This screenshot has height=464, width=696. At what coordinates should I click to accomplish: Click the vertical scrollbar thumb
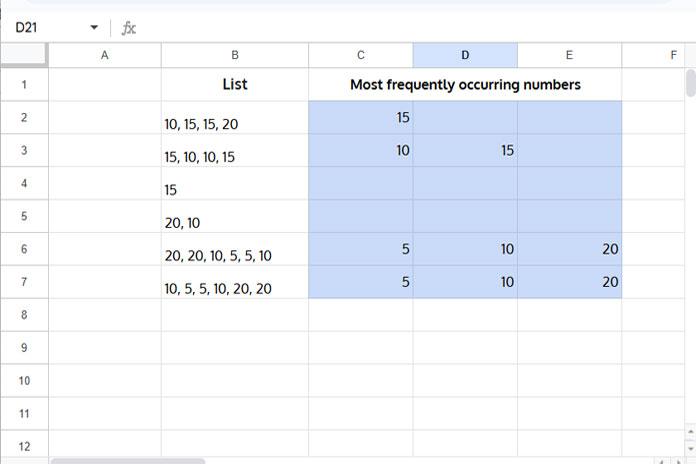coord(690,84)
